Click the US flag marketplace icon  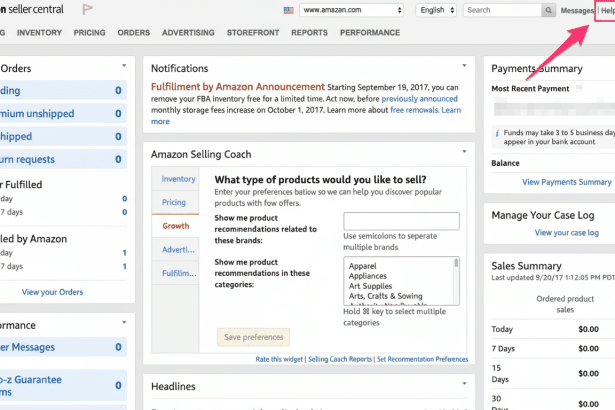click(289, 10)
